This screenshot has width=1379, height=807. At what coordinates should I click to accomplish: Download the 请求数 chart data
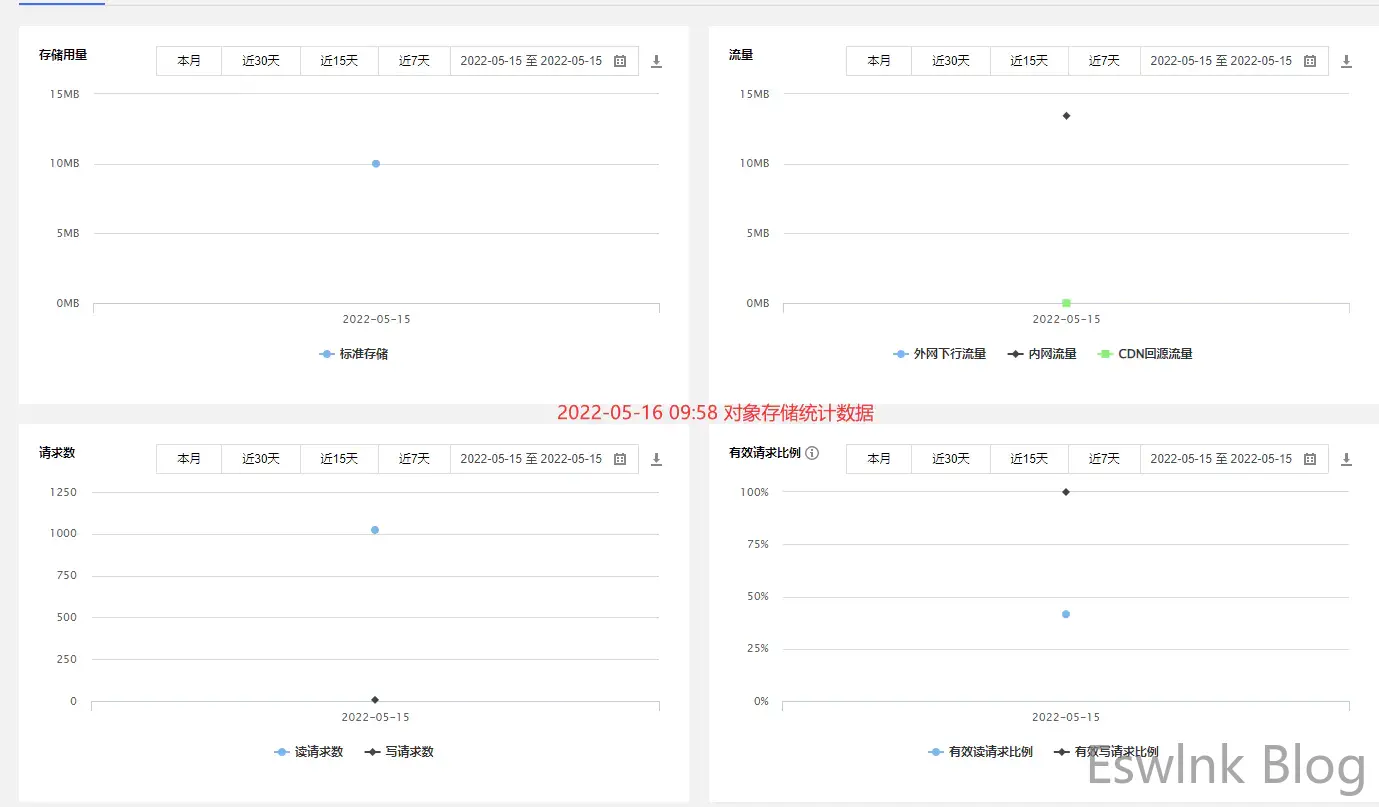click(656, 459)
